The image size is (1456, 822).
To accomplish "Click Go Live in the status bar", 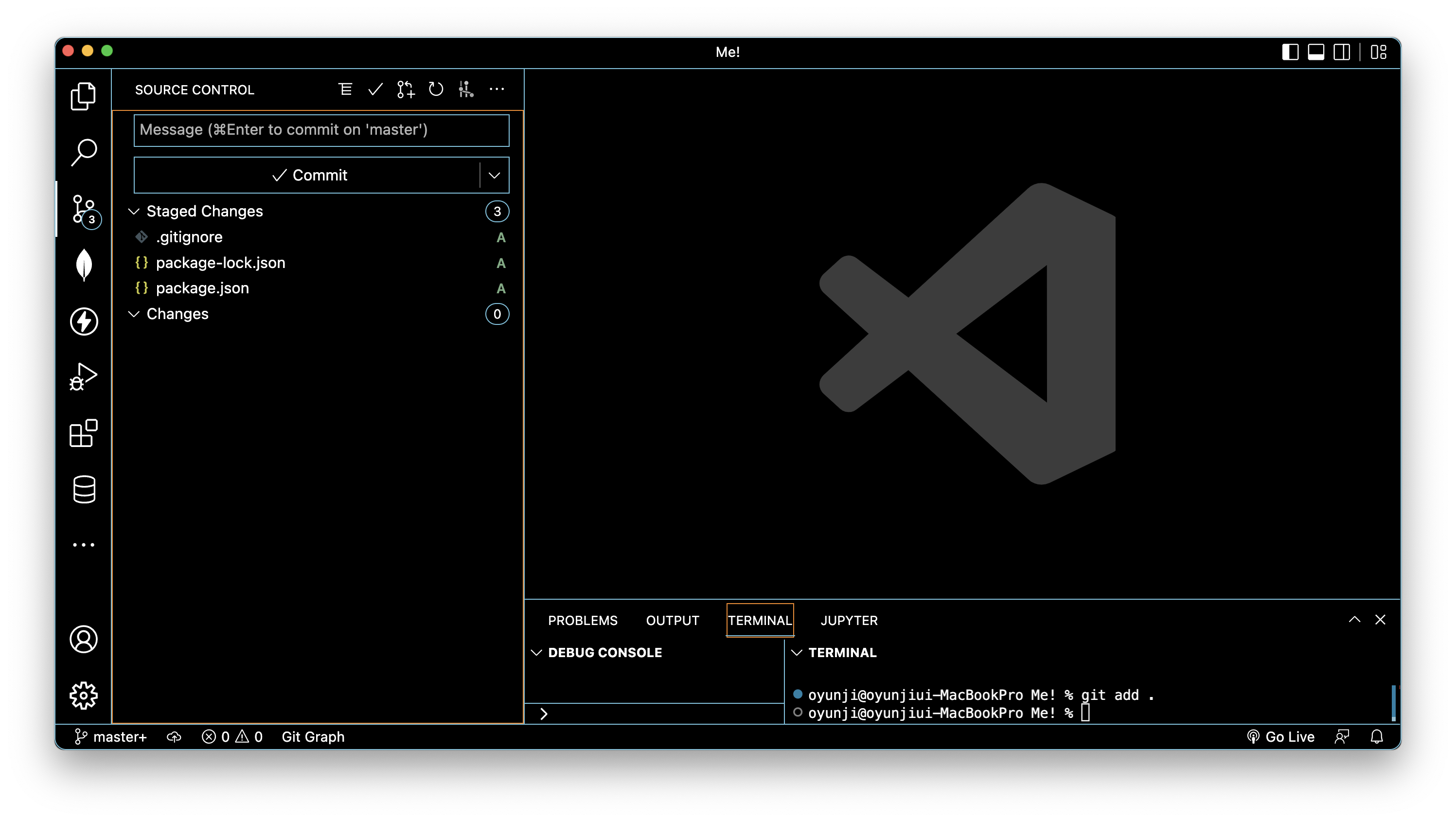I will coord(1281,736).
